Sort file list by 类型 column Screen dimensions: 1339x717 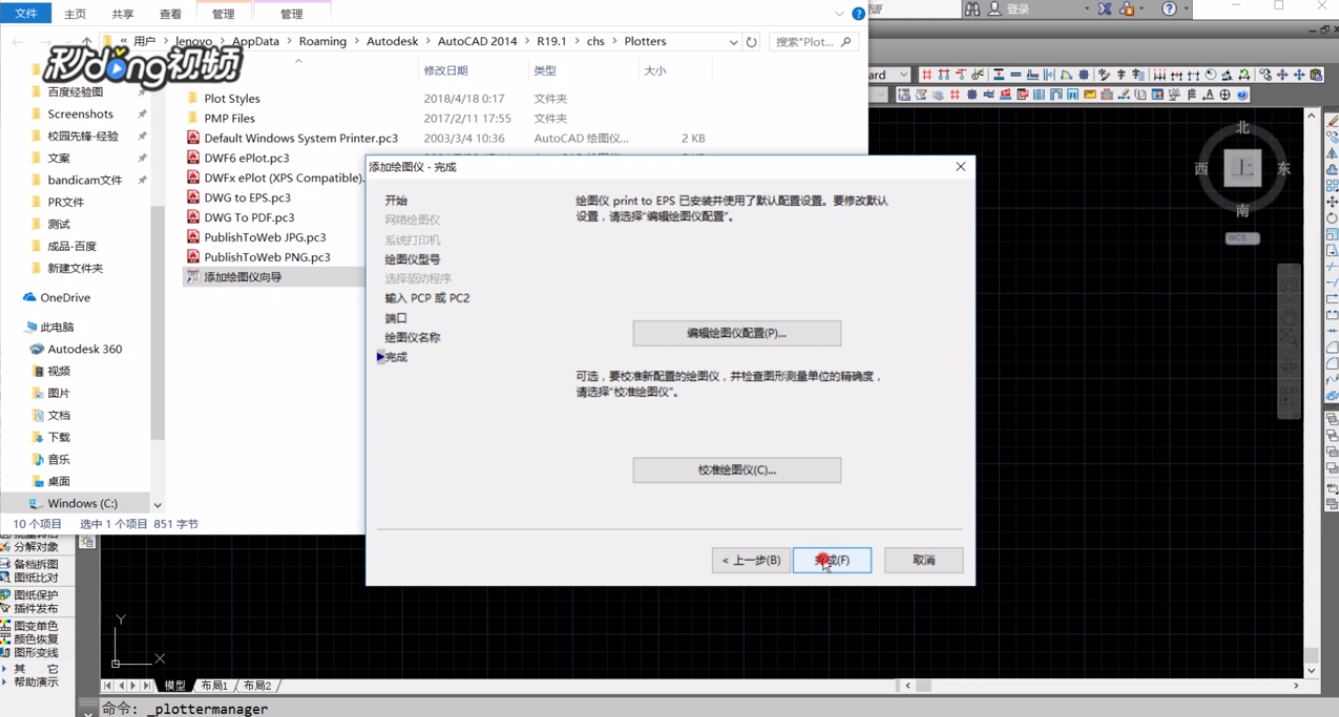(x=544, y=71)
